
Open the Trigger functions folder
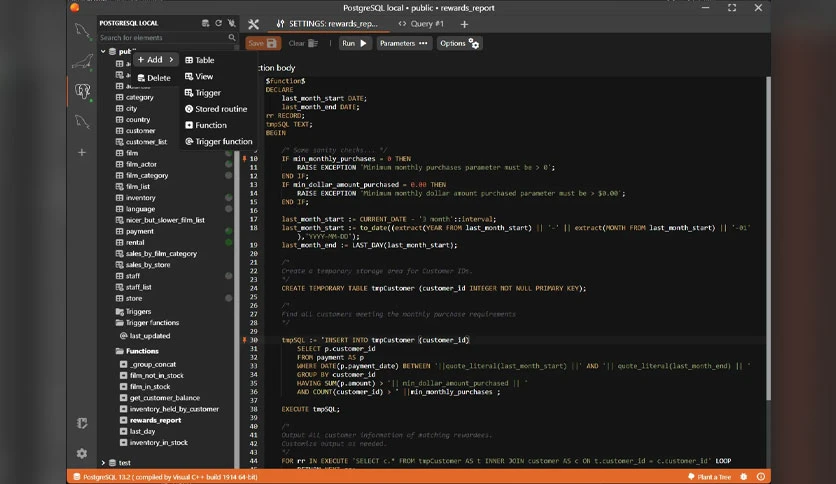point(147,322)
